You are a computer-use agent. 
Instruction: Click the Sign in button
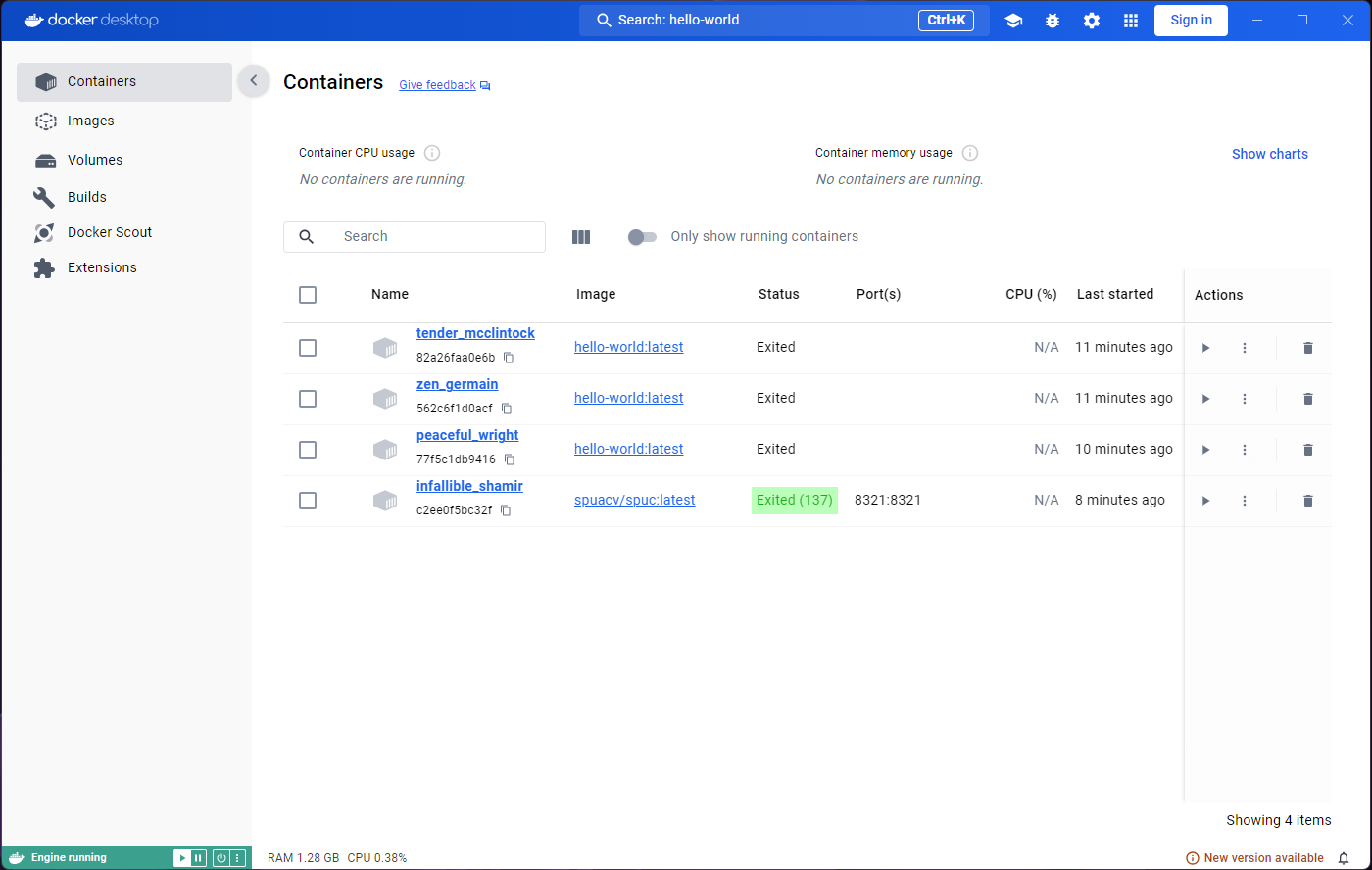[1191, 20]
